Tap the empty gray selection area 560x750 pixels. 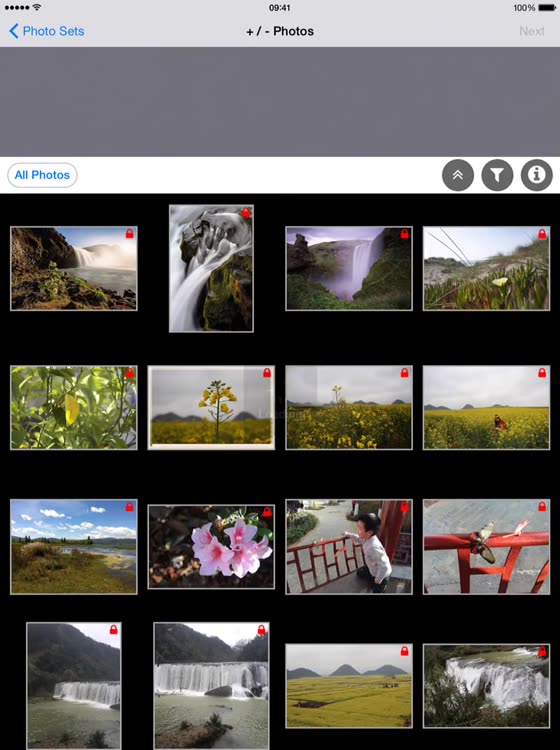point(280,102)
